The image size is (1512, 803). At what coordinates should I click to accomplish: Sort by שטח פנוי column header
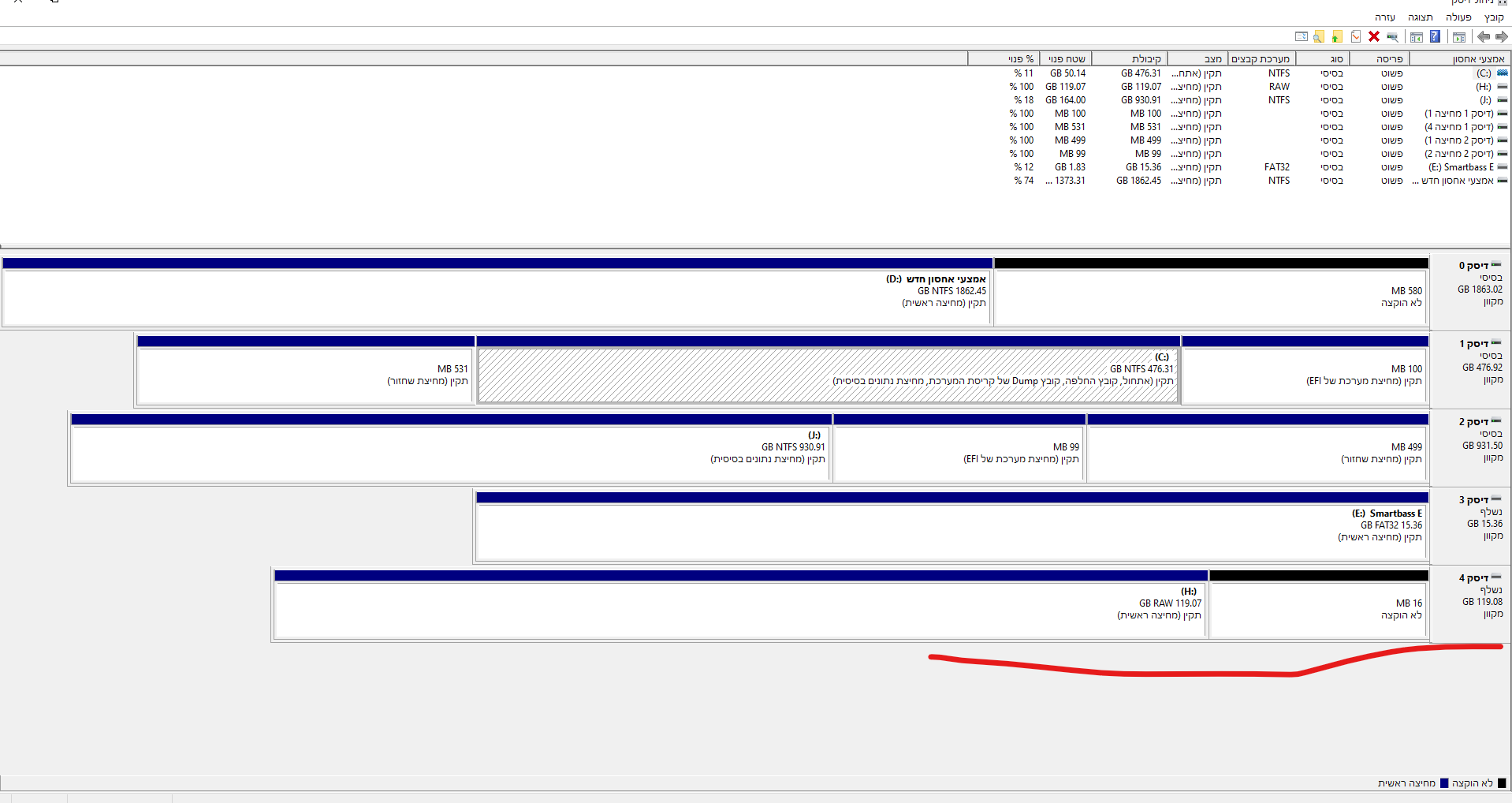1066,59
